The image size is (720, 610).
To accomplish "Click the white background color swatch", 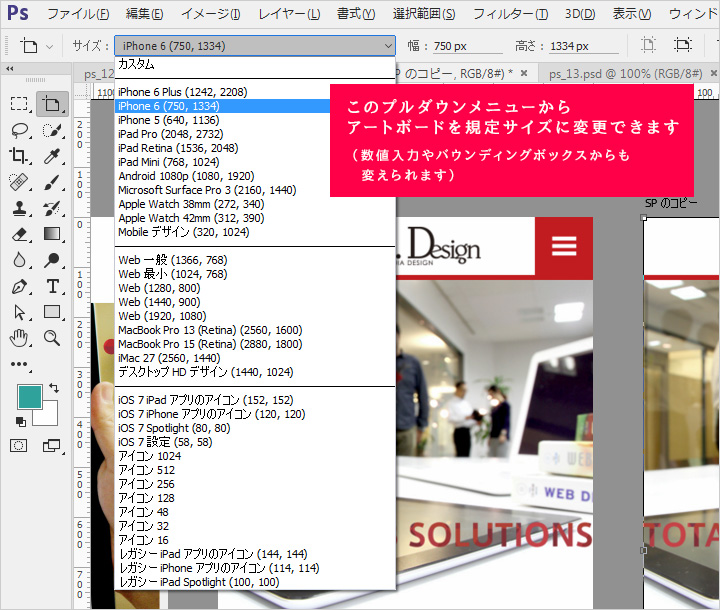I will [x=50, y=417].
